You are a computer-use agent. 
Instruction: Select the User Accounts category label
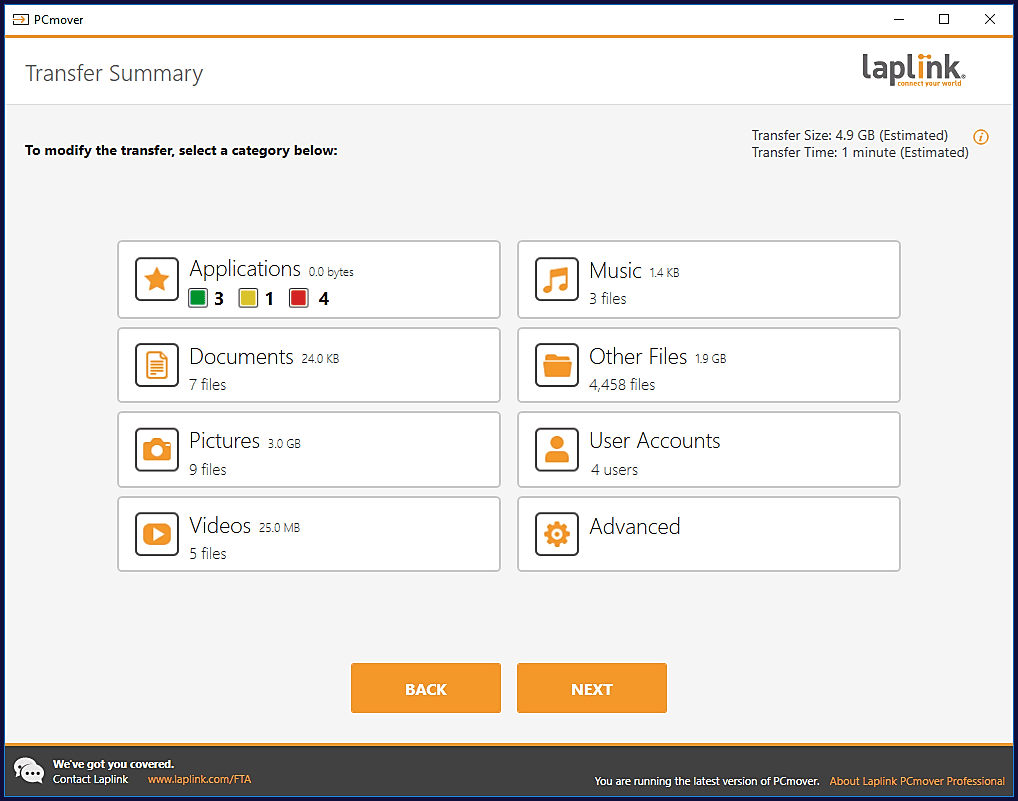(x=655, y=441)
